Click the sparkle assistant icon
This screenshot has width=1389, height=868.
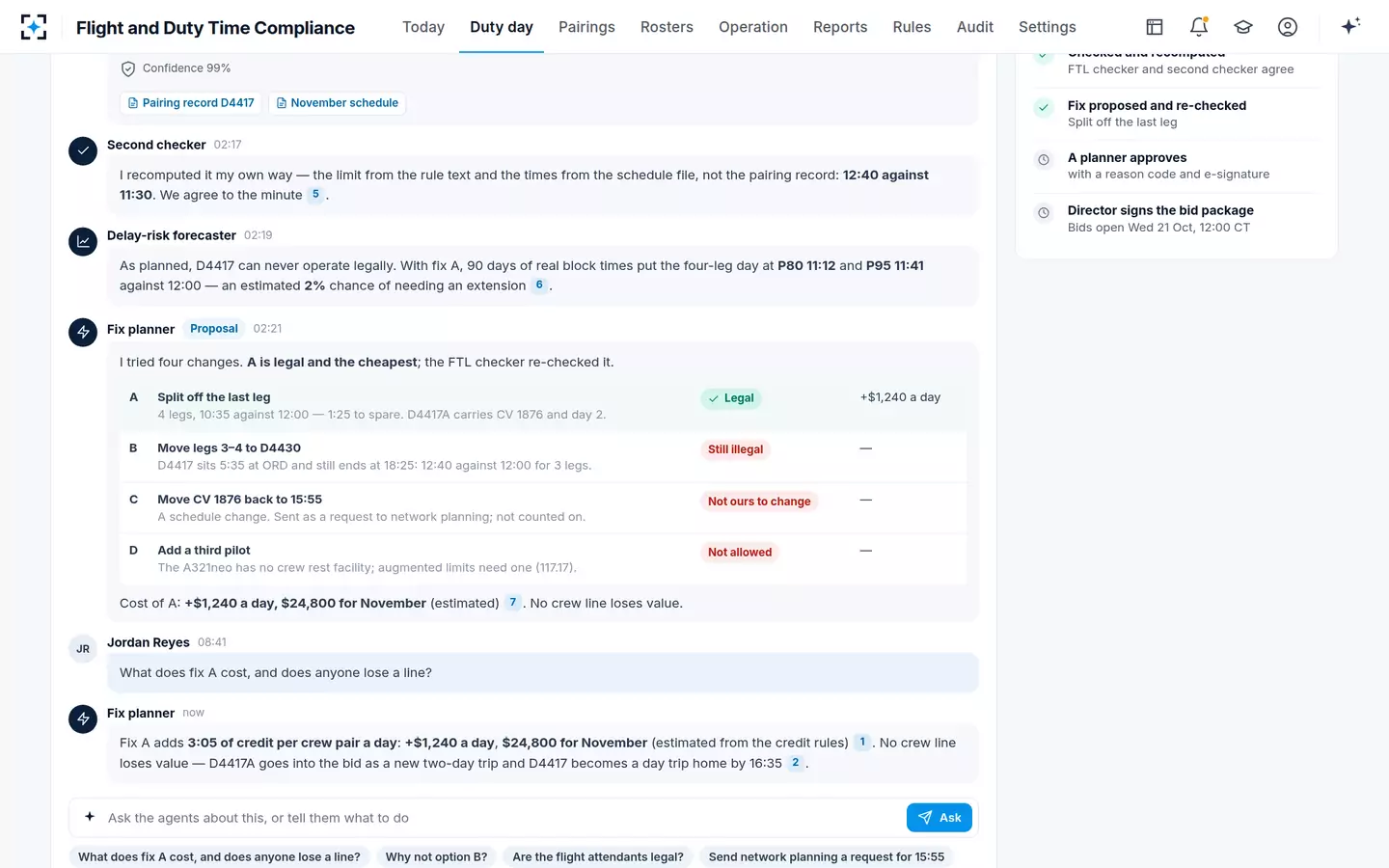point(1350,26)
